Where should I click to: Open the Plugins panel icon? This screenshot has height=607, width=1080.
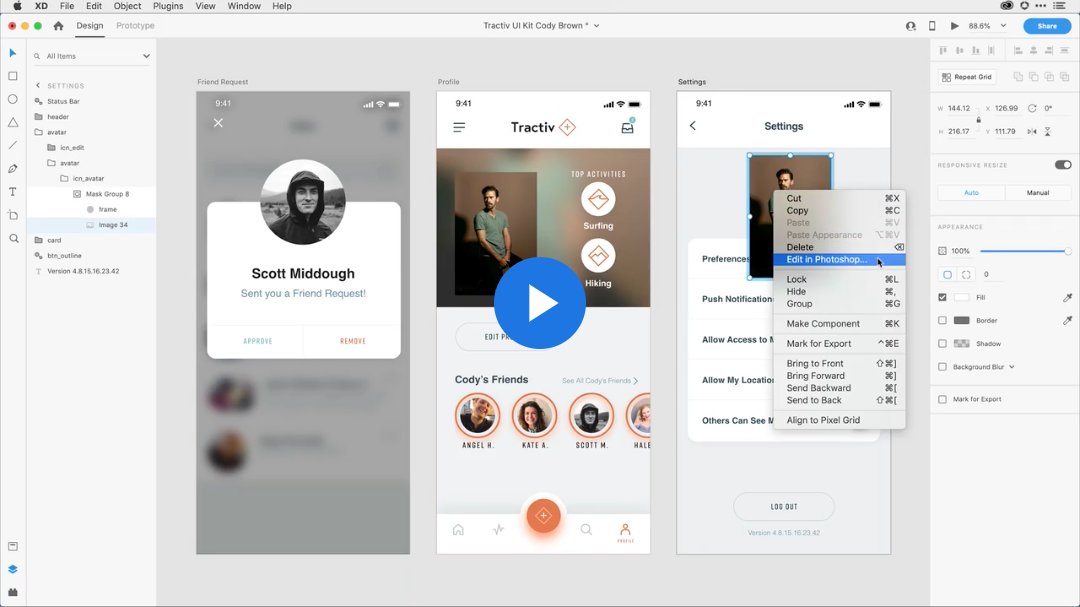coord(12,593)
